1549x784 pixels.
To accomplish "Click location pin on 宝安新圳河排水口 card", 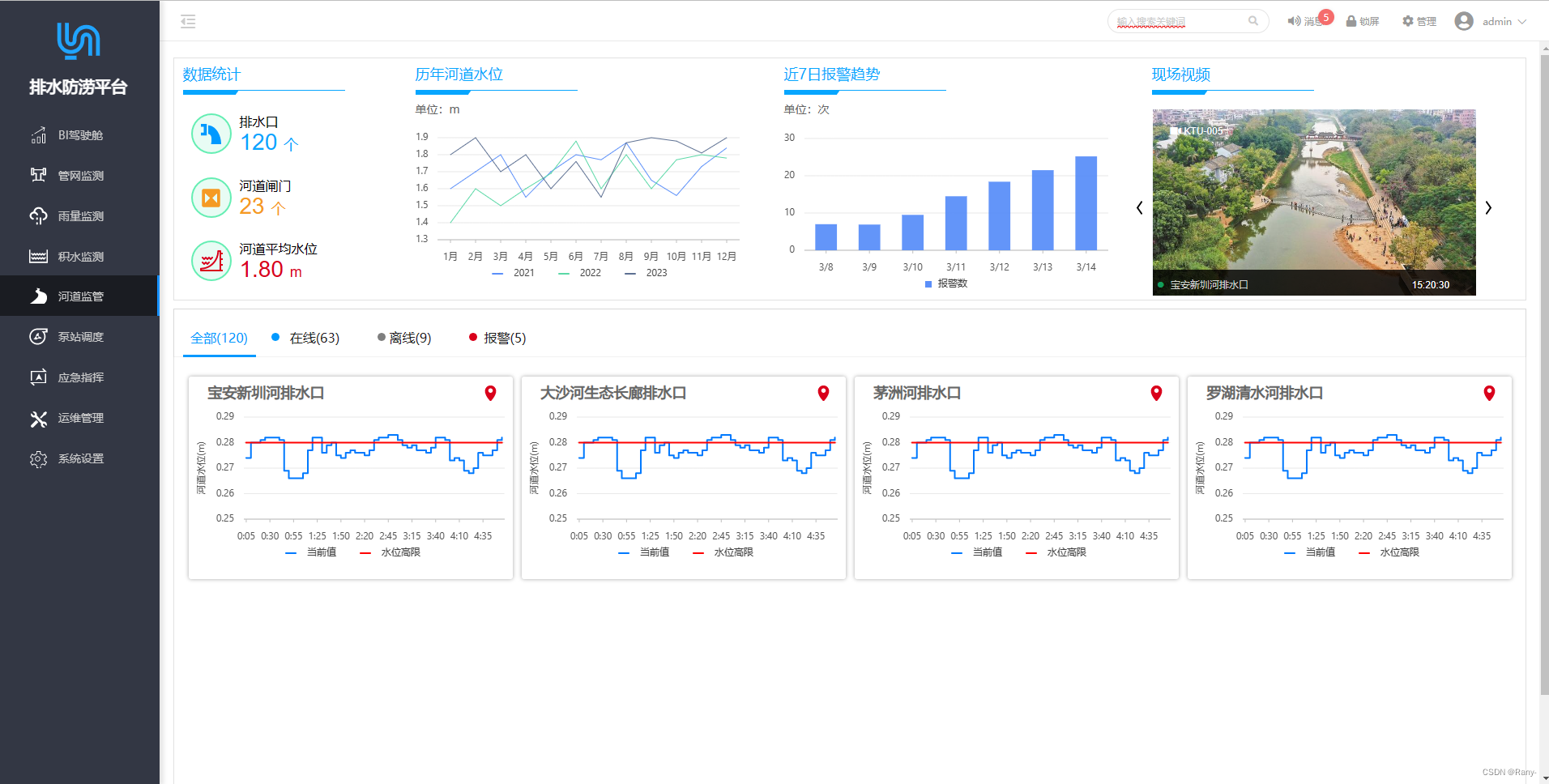I will (490, 393).
